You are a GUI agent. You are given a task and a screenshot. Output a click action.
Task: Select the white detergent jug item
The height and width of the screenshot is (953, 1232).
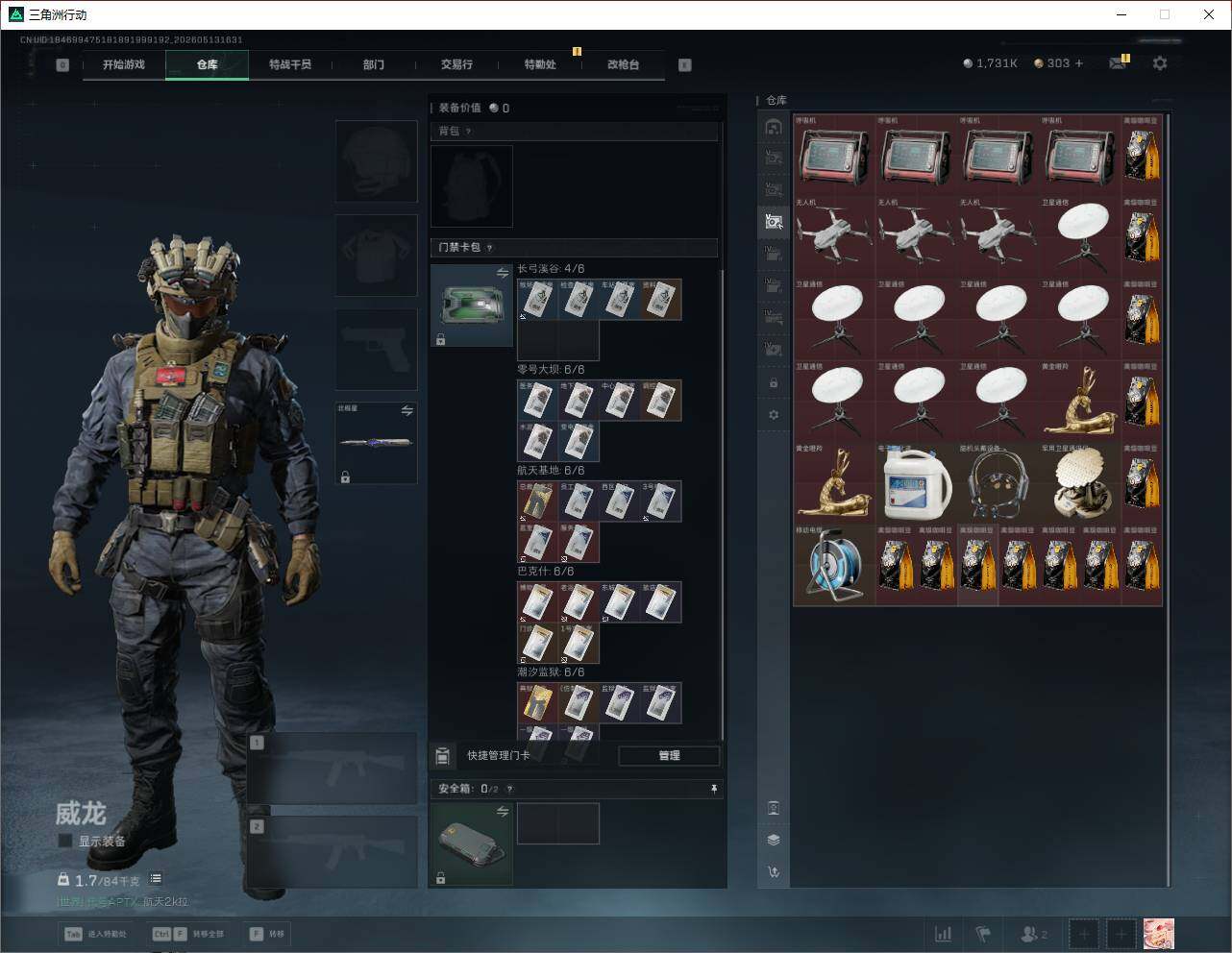(x=916, y=484)
